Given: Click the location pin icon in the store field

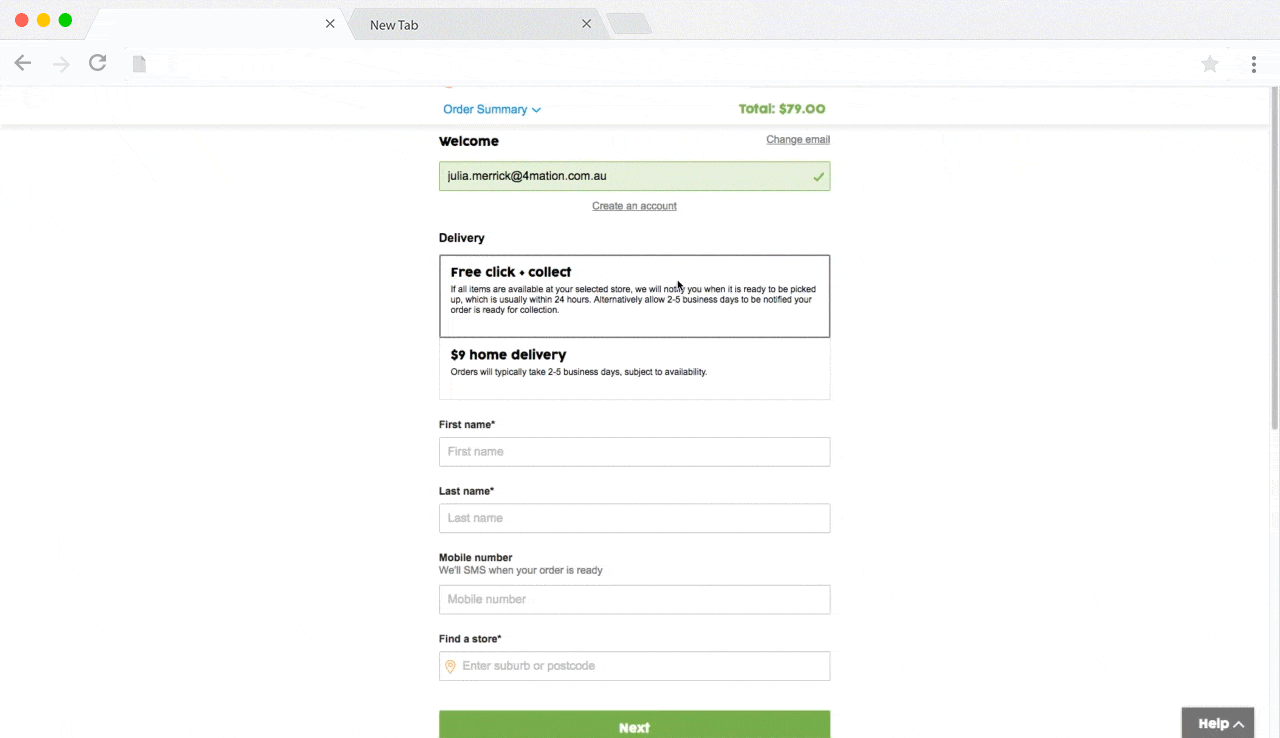Looking at the screenshot, I should pyautogui.click(x=450, y=666).
